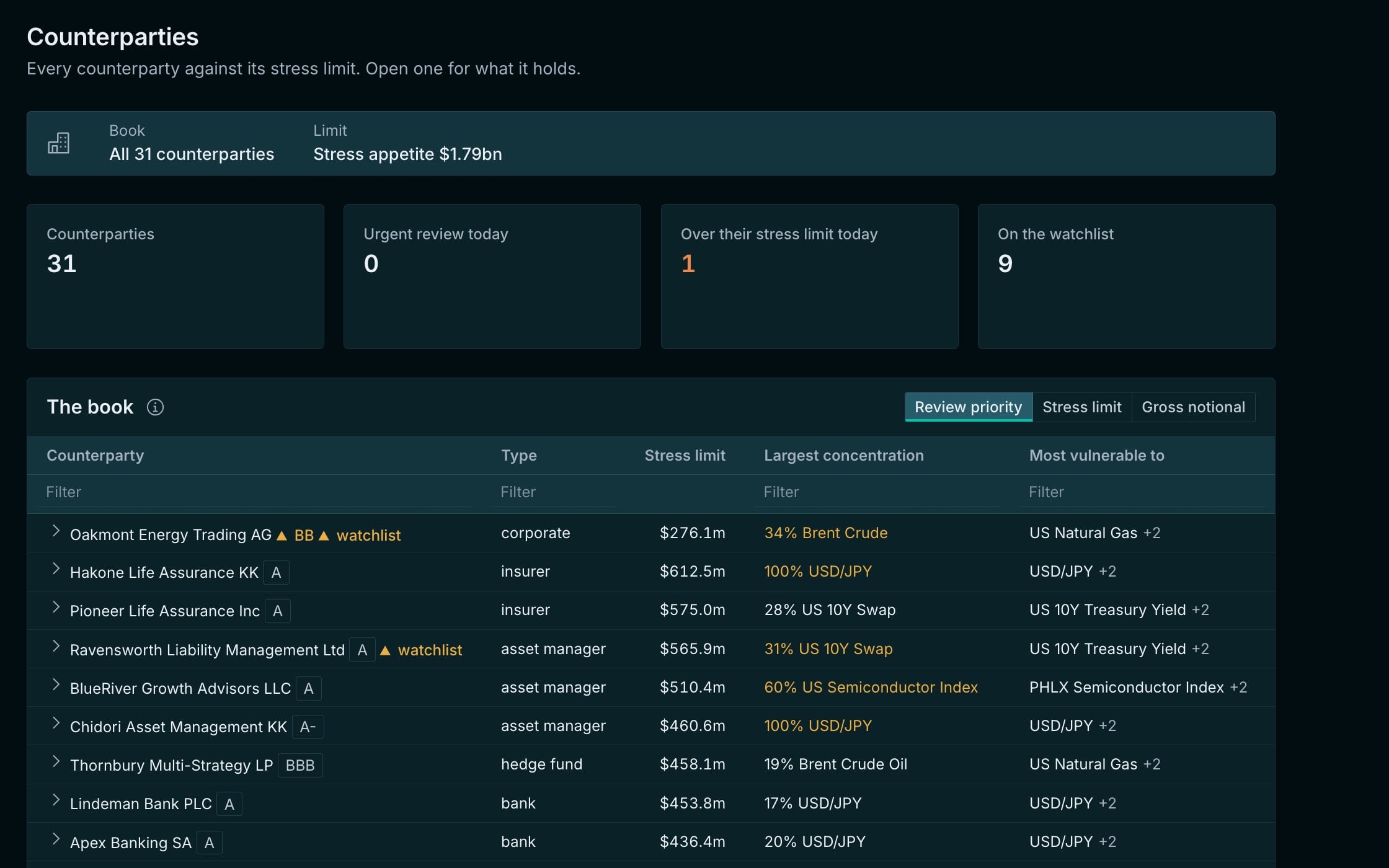Expand the Ravensworth Liability Management row
The width and height of the screenshot is (1389, 868).
click(56, 647)
